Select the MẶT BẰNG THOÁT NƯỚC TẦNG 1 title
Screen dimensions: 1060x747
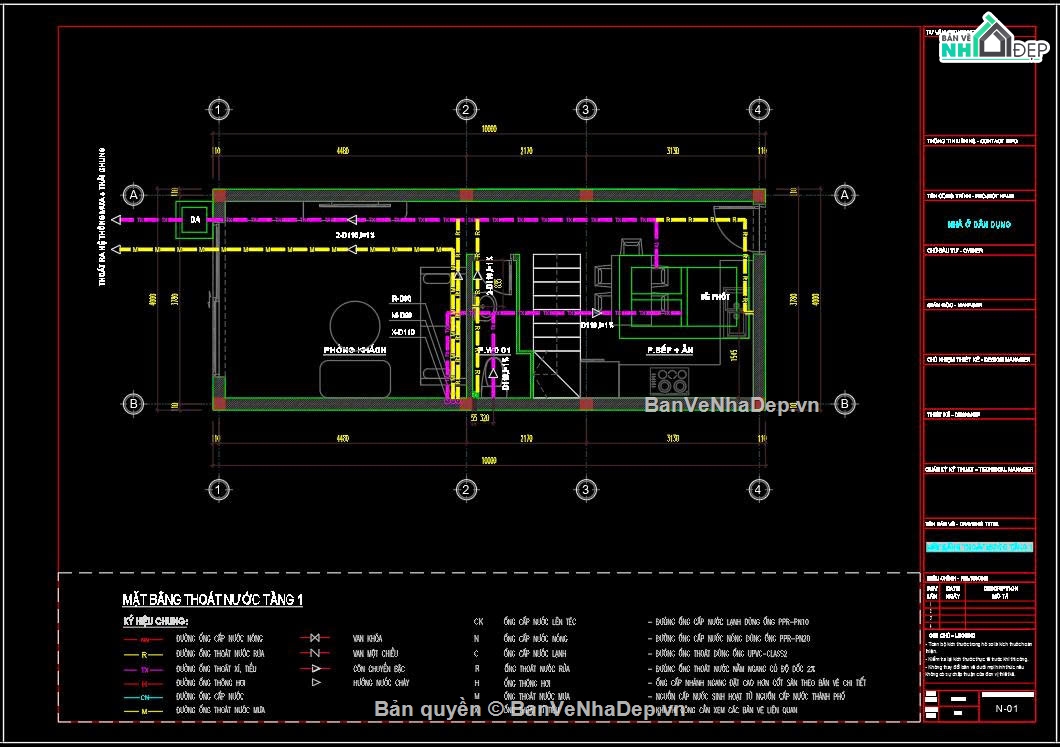coord(212,600)
